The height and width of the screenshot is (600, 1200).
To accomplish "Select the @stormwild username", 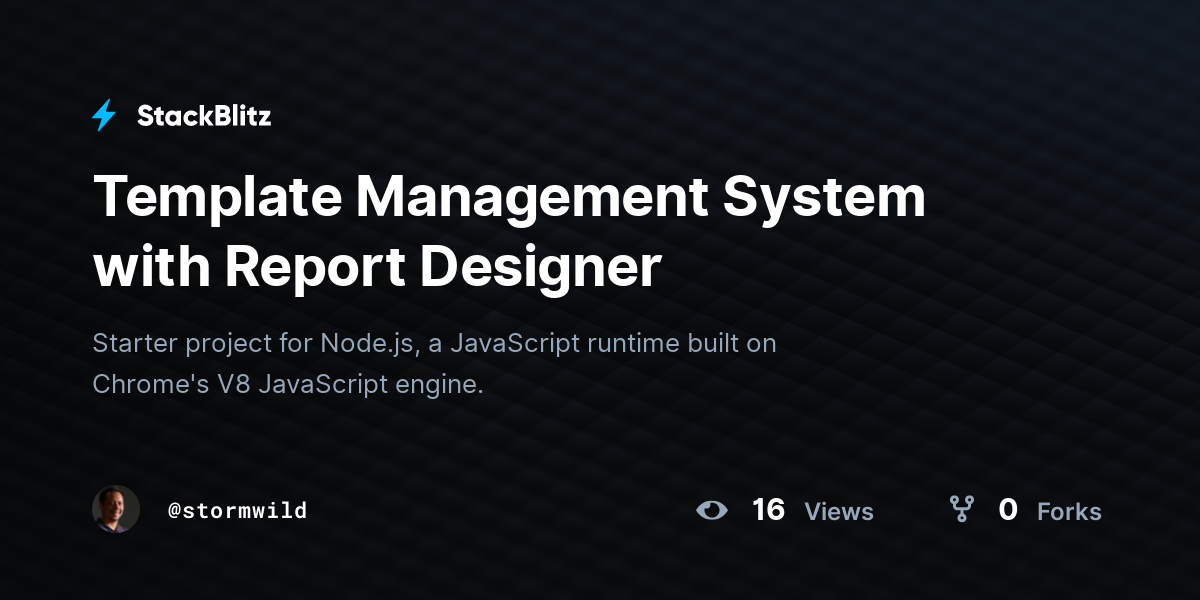I will coord(238,510).
